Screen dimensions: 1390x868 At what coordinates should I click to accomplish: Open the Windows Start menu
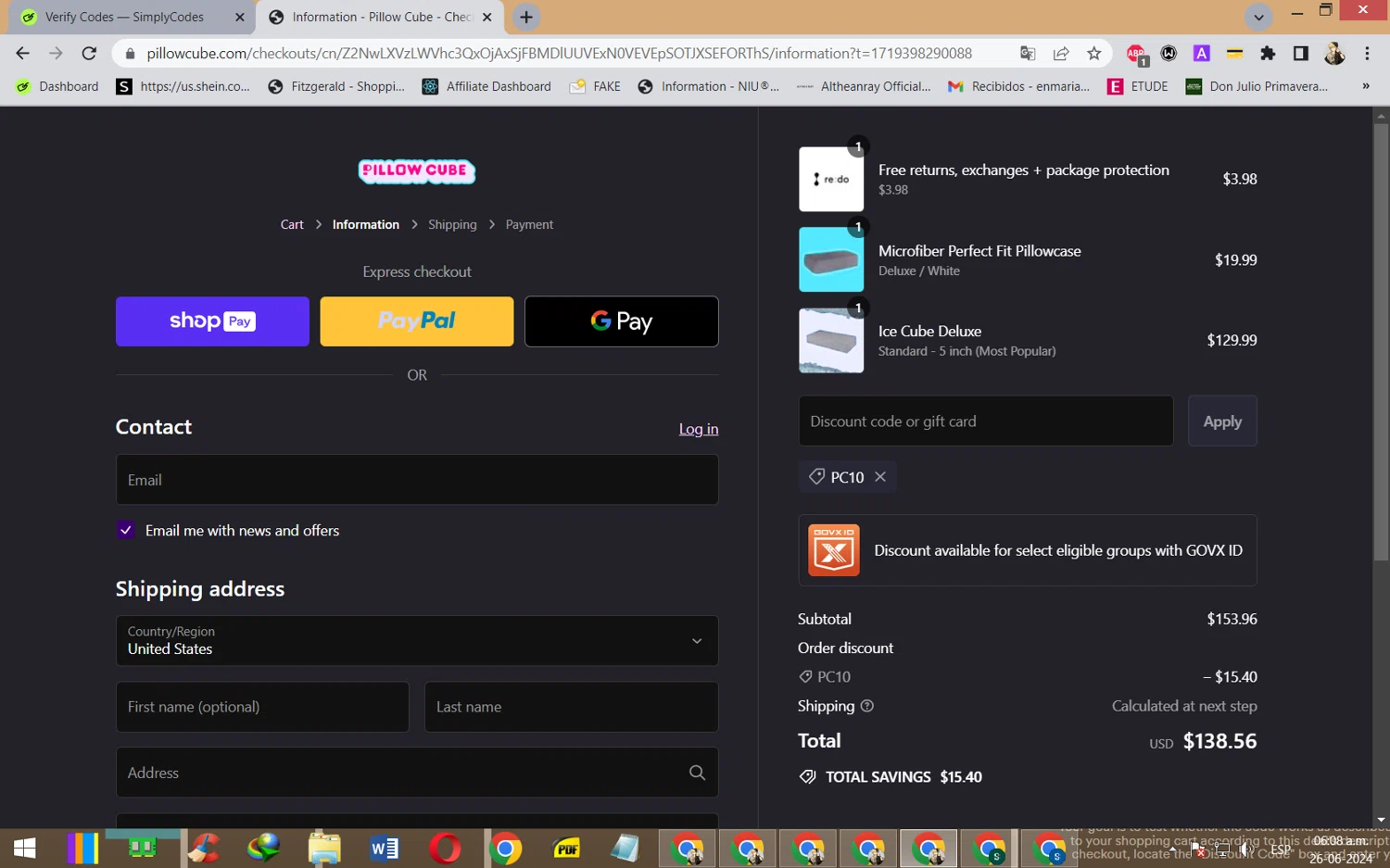pyautogui.click(x=25, y=848)
